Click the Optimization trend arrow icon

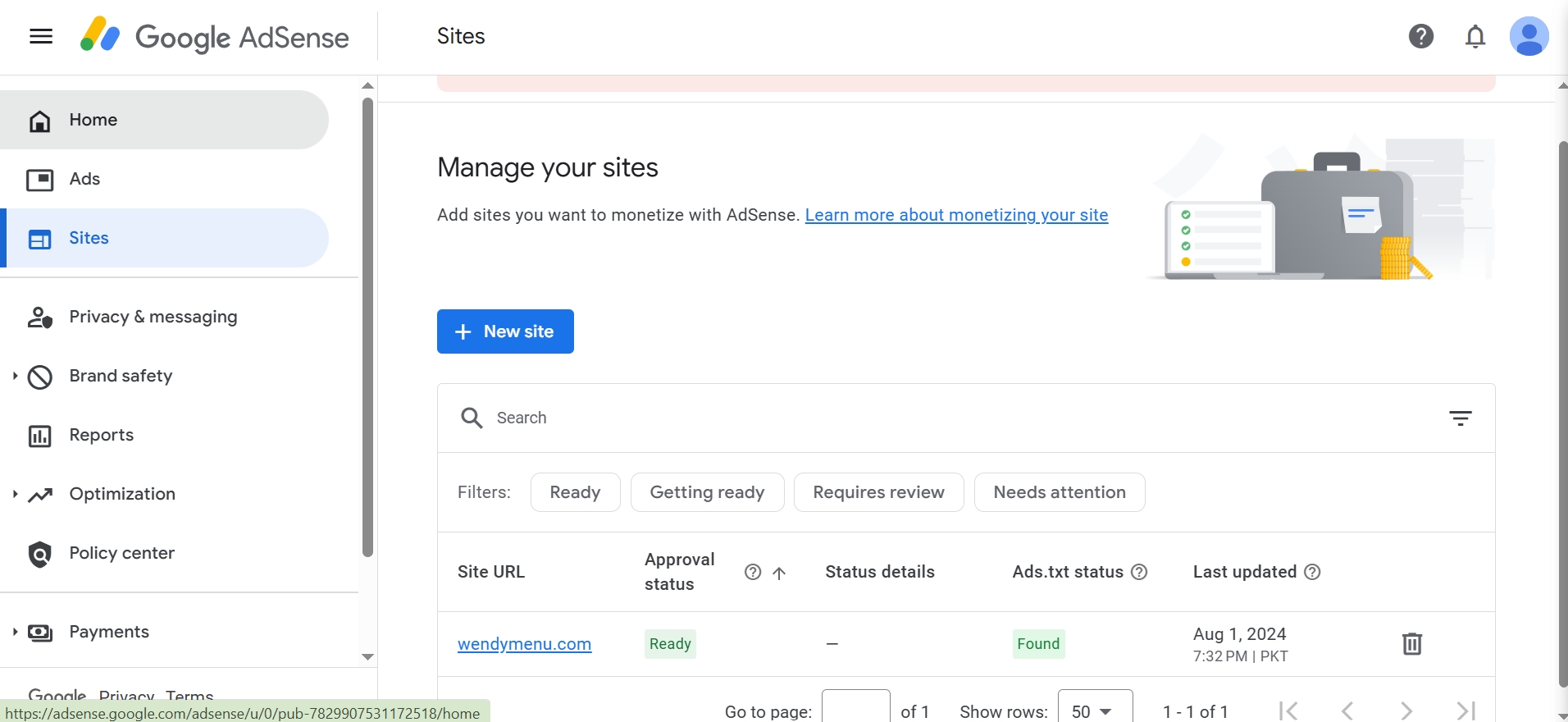tap(39, 495)
